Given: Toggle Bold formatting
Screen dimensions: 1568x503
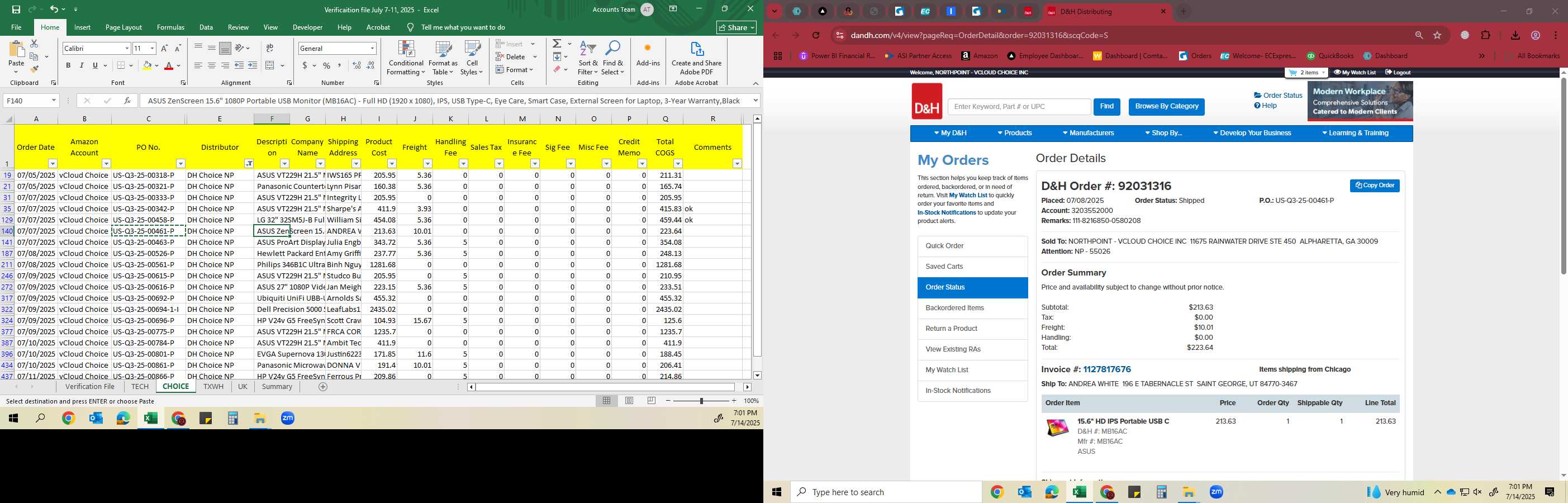Looking at the screenshot, I should coord(68,65).
